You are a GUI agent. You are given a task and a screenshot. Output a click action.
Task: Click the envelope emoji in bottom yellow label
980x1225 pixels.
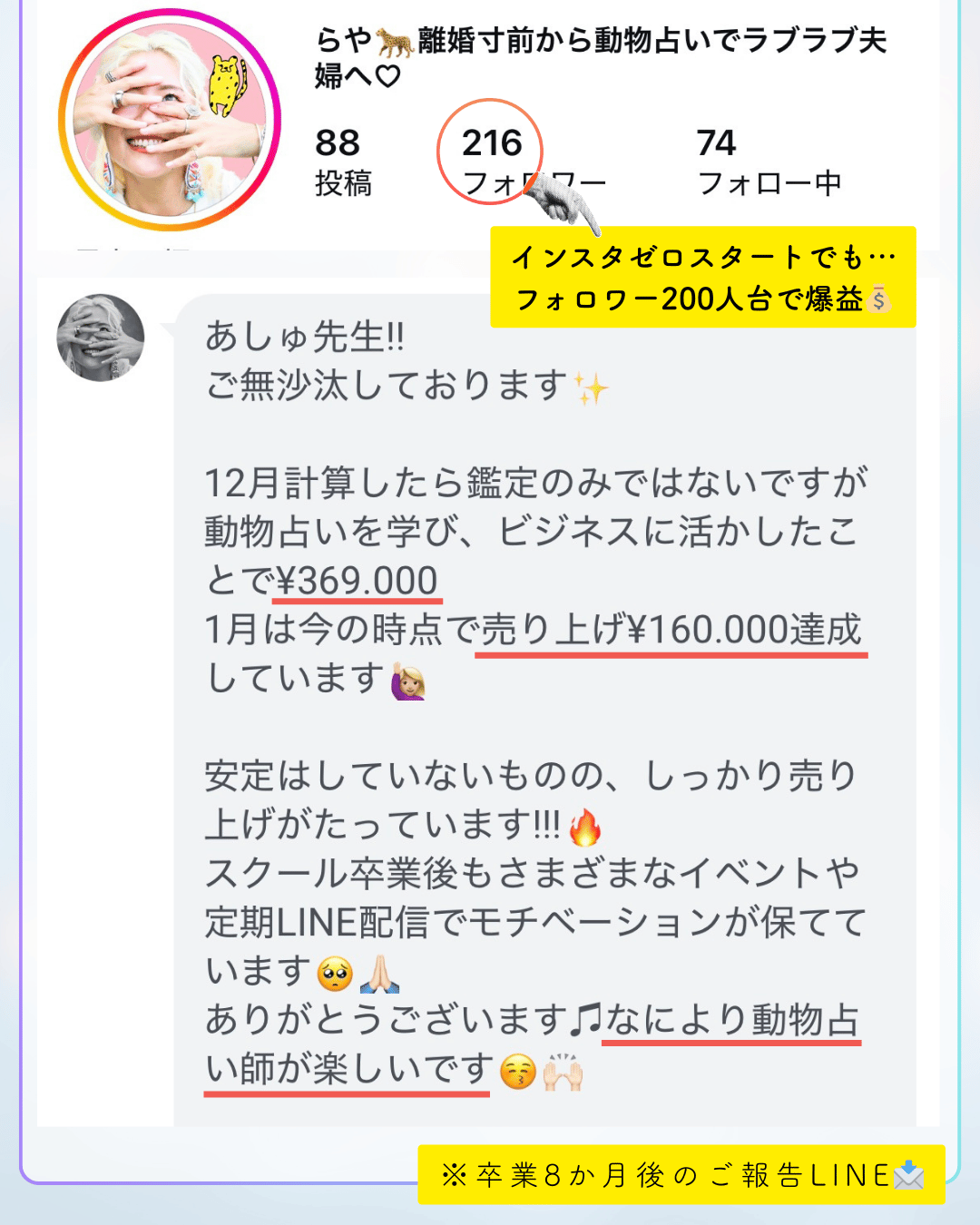(908, 1175)
